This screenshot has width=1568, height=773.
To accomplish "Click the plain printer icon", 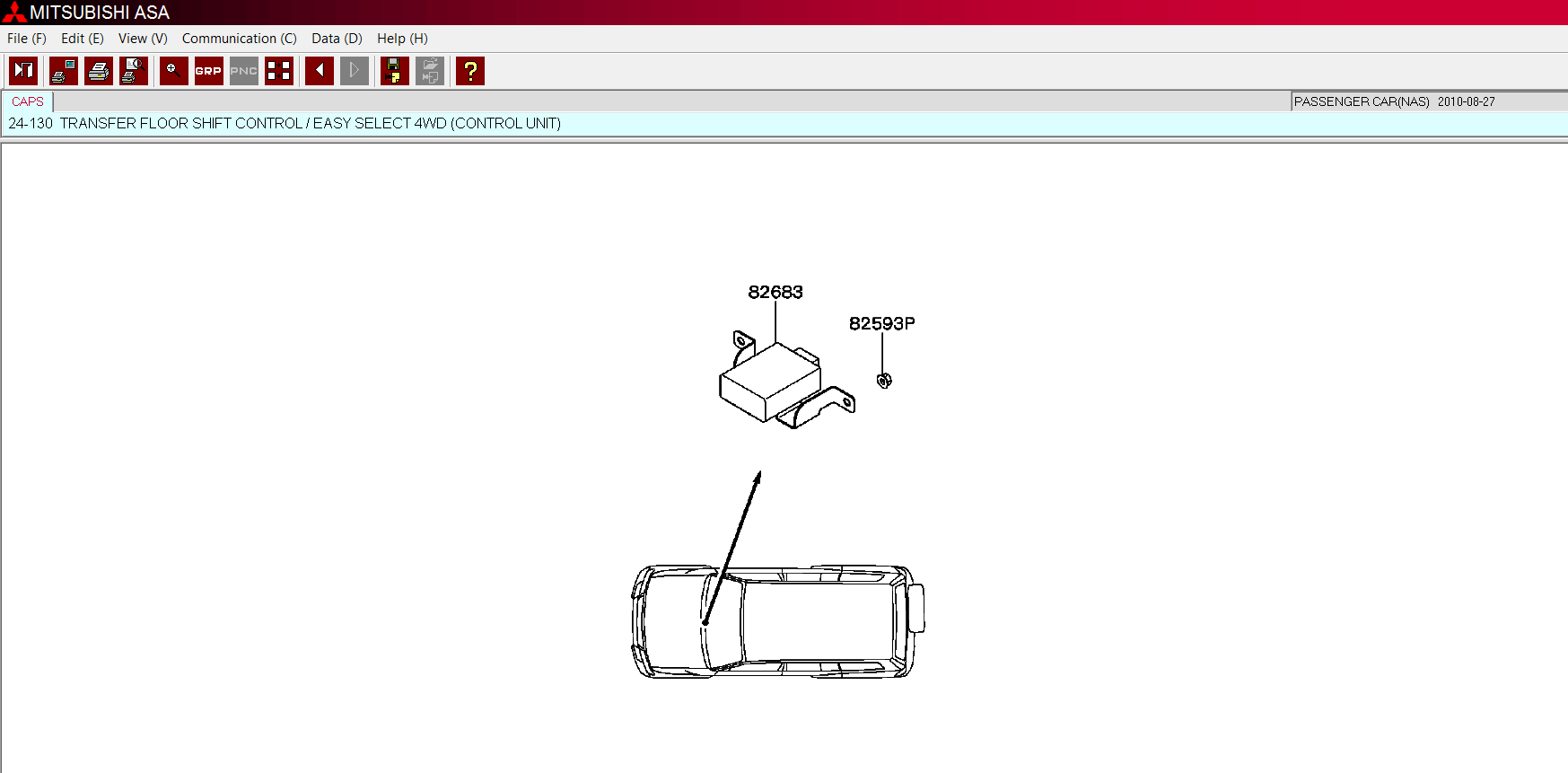I will [99, 71].
